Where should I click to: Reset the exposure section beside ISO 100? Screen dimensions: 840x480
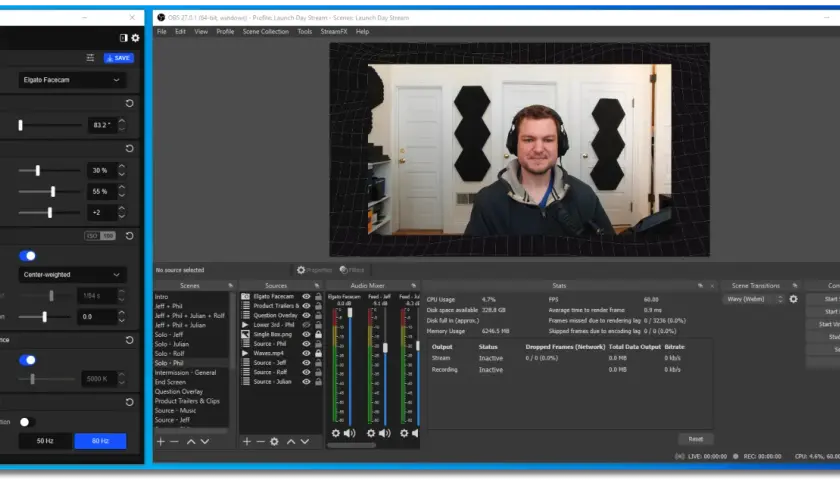pyautogui.click(x=129, y=236)
